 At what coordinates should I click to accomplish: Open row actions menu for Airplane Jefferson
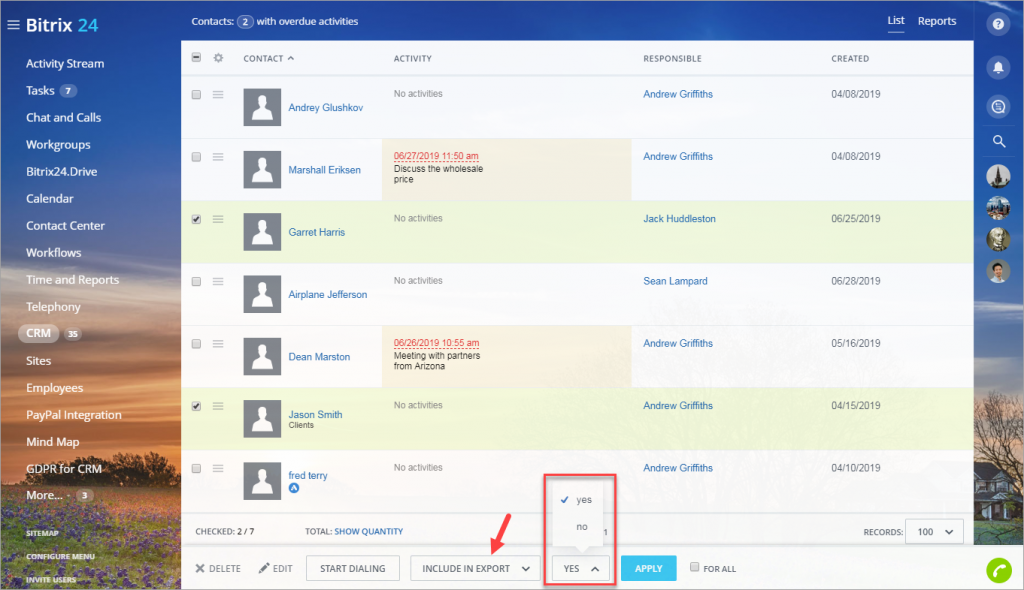218,282
